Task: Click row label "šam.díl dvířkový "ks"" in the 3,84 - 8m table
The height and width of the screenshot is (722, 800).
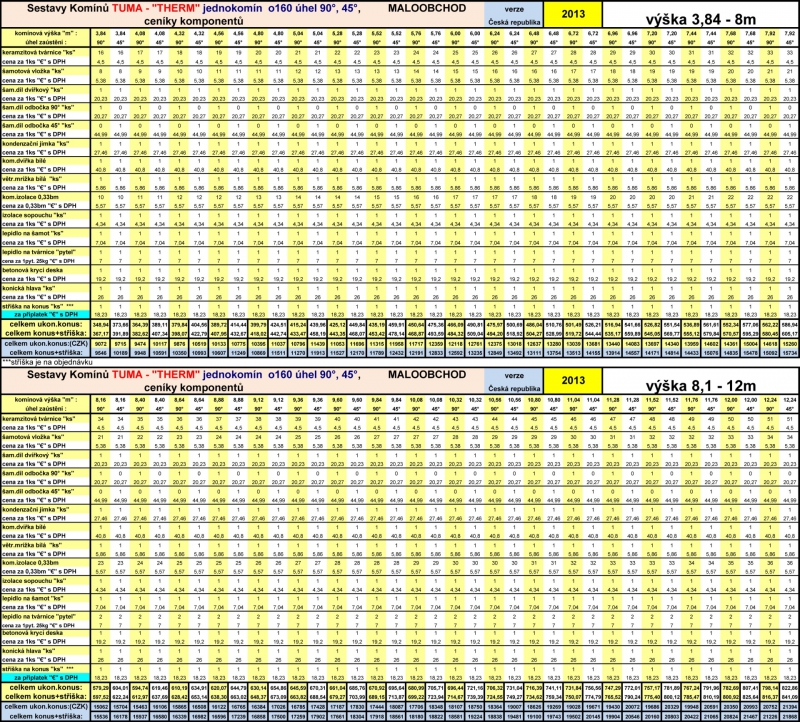Action: click(33, 89)
